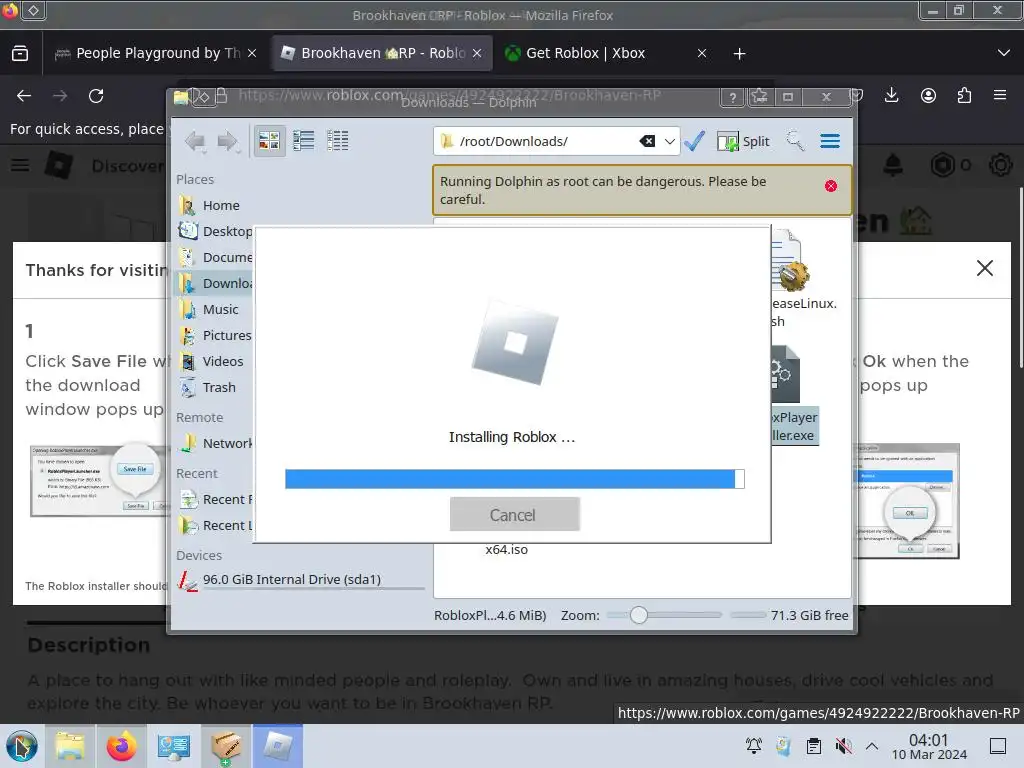Close the Get Roblox Xbox tab
Screen dimensions: 1024x768
(x=702, y=53)
